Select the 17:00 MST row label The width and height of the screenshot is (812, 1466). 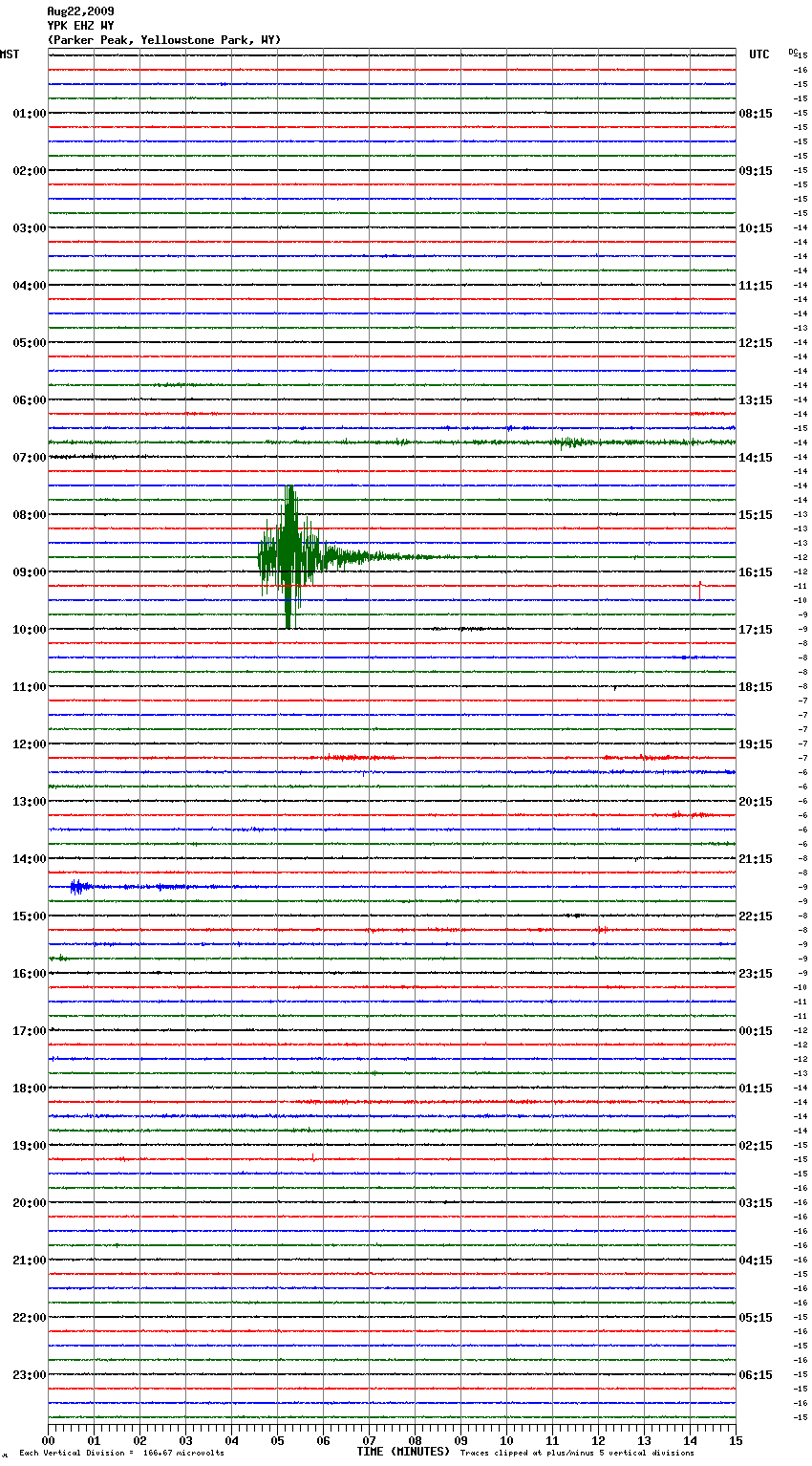29,1031
